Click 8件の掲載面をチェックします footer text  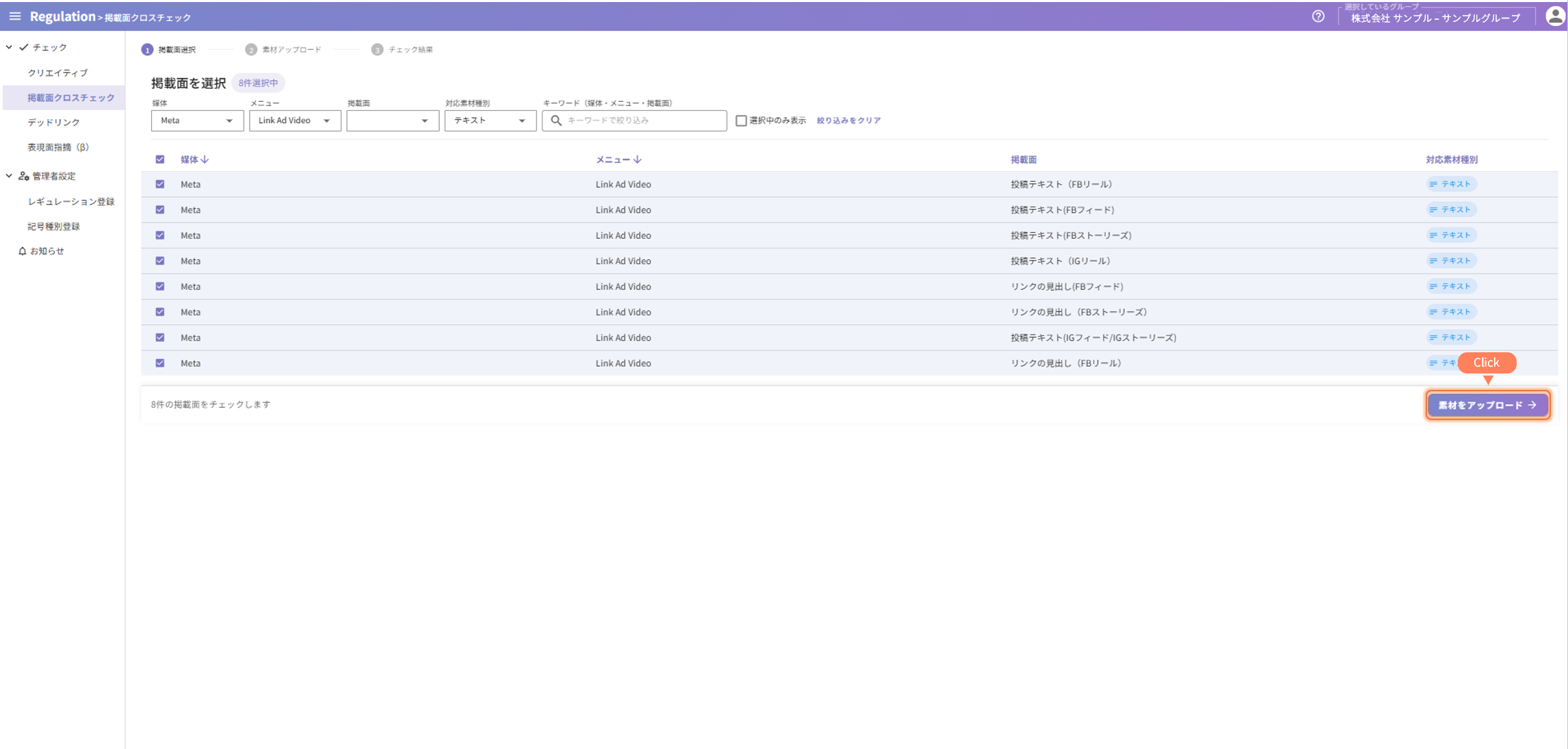pos(211,404)
